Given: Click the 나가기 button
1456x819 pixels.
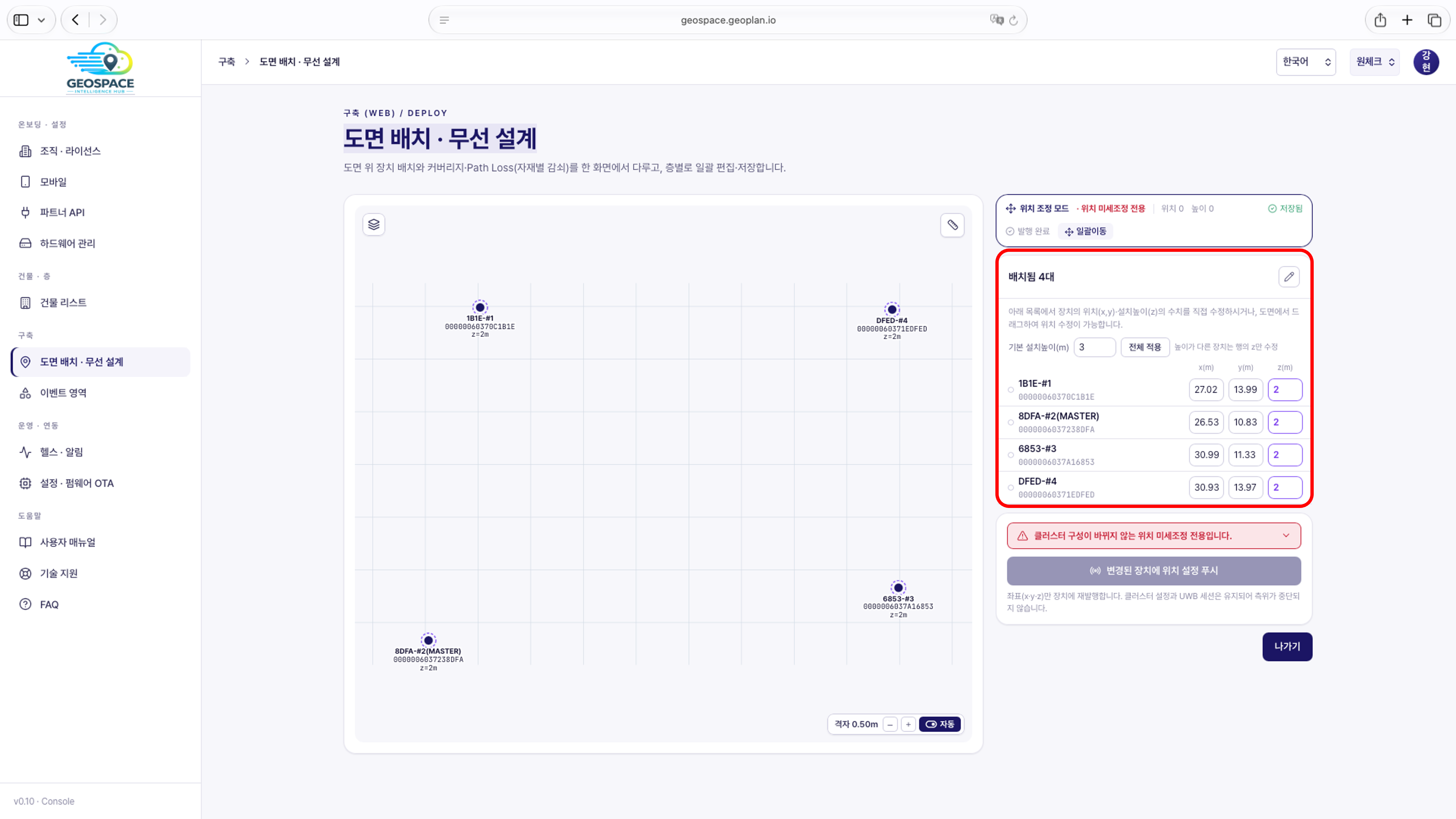Looking at the screenshot, I should point(1287,647).
